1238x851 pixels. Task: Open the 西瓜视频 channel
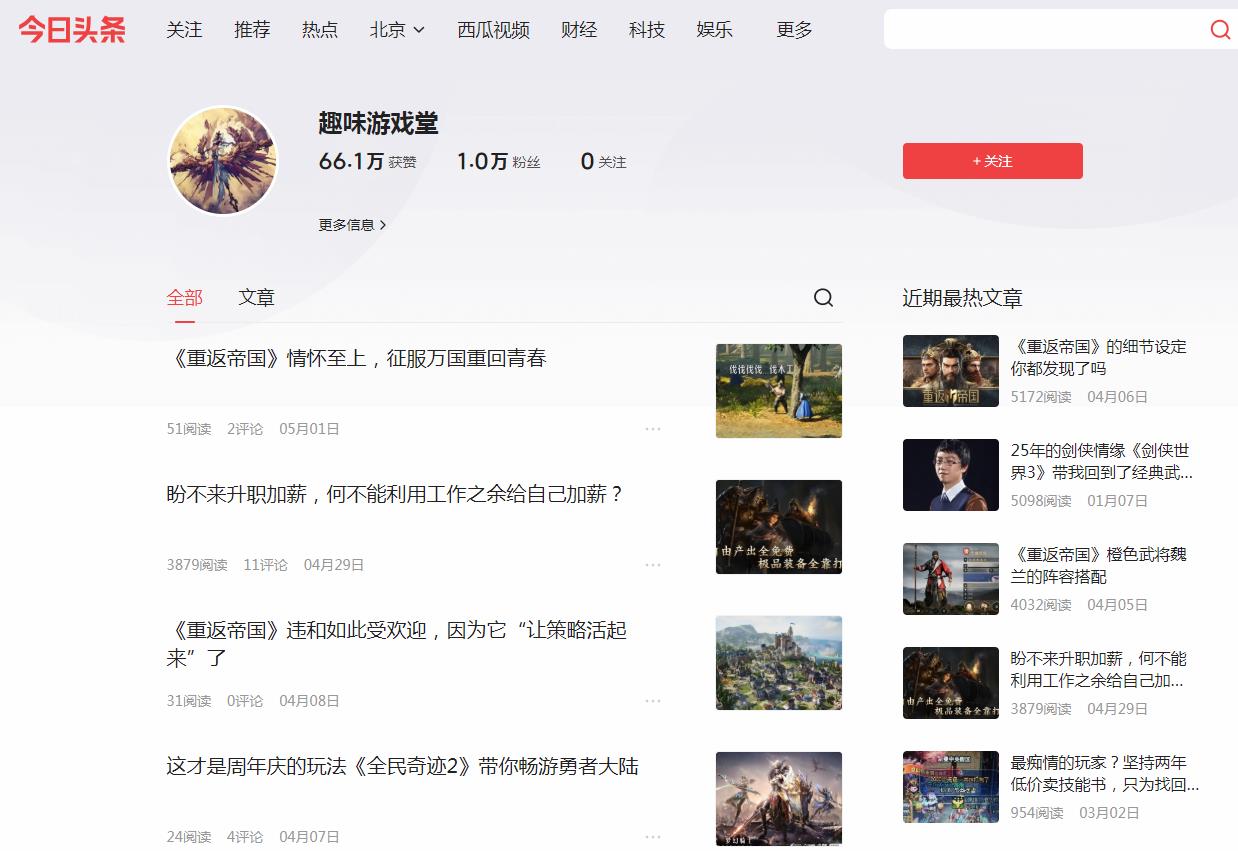[493, 30]
